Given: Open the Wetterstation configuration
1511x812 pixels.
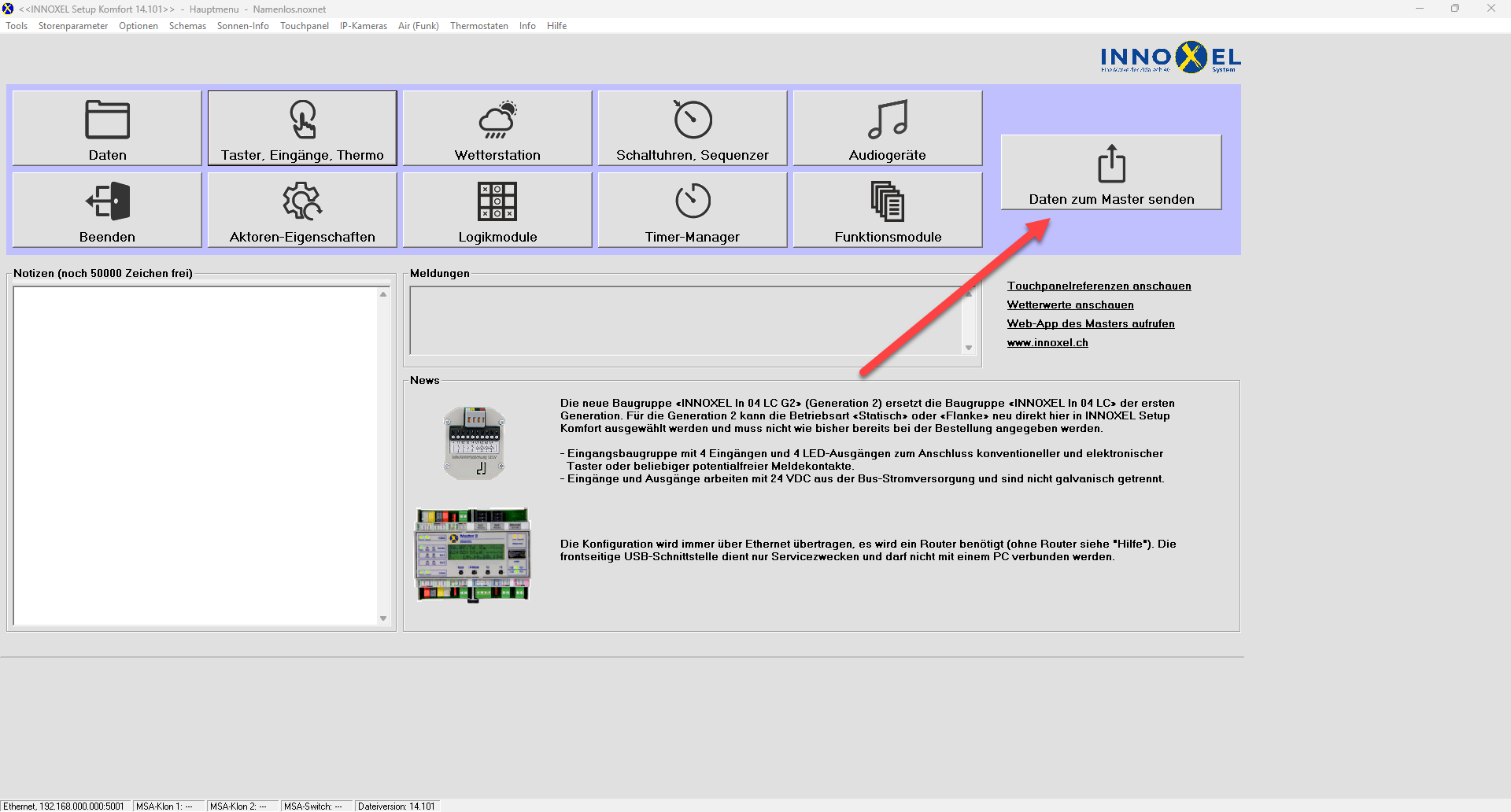Looking at the screenshot, I should [497, 128].
